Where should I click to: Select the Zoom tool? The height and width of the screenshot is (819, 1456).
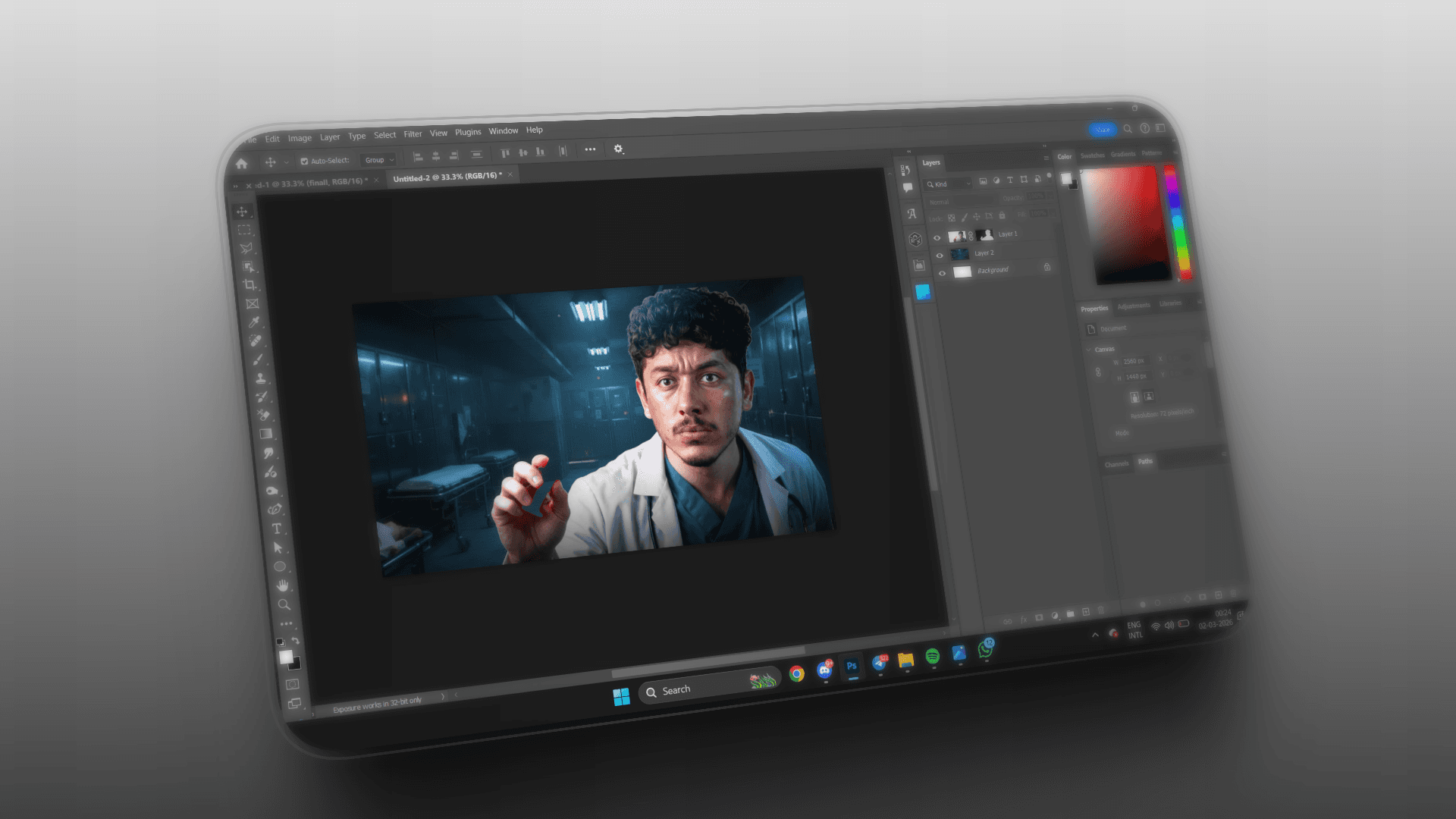[x=284, y=604]
